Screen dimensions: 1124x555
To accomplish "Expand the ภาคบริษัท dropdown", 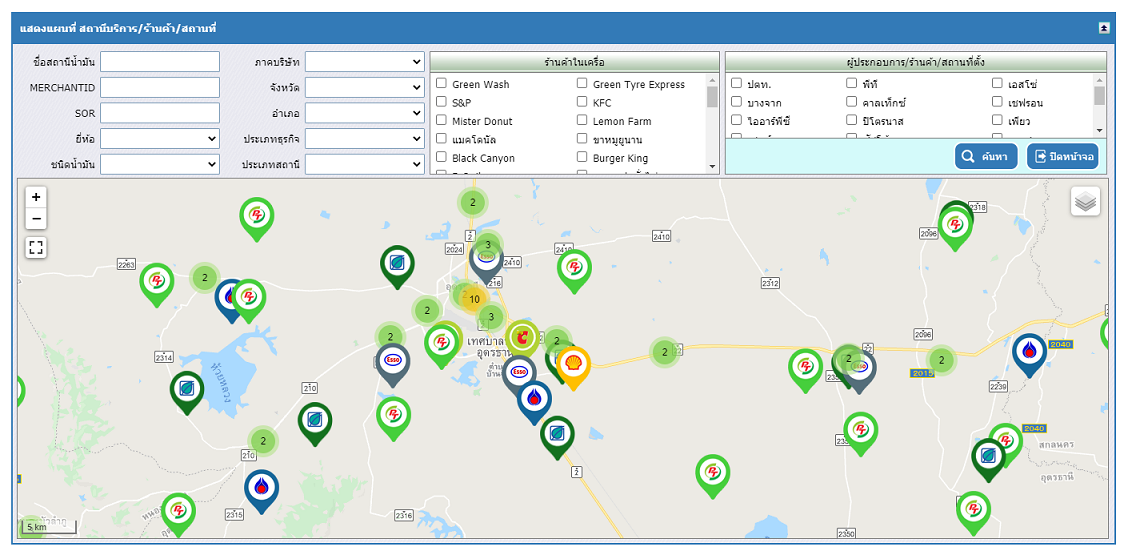I will tap(365, 62).
